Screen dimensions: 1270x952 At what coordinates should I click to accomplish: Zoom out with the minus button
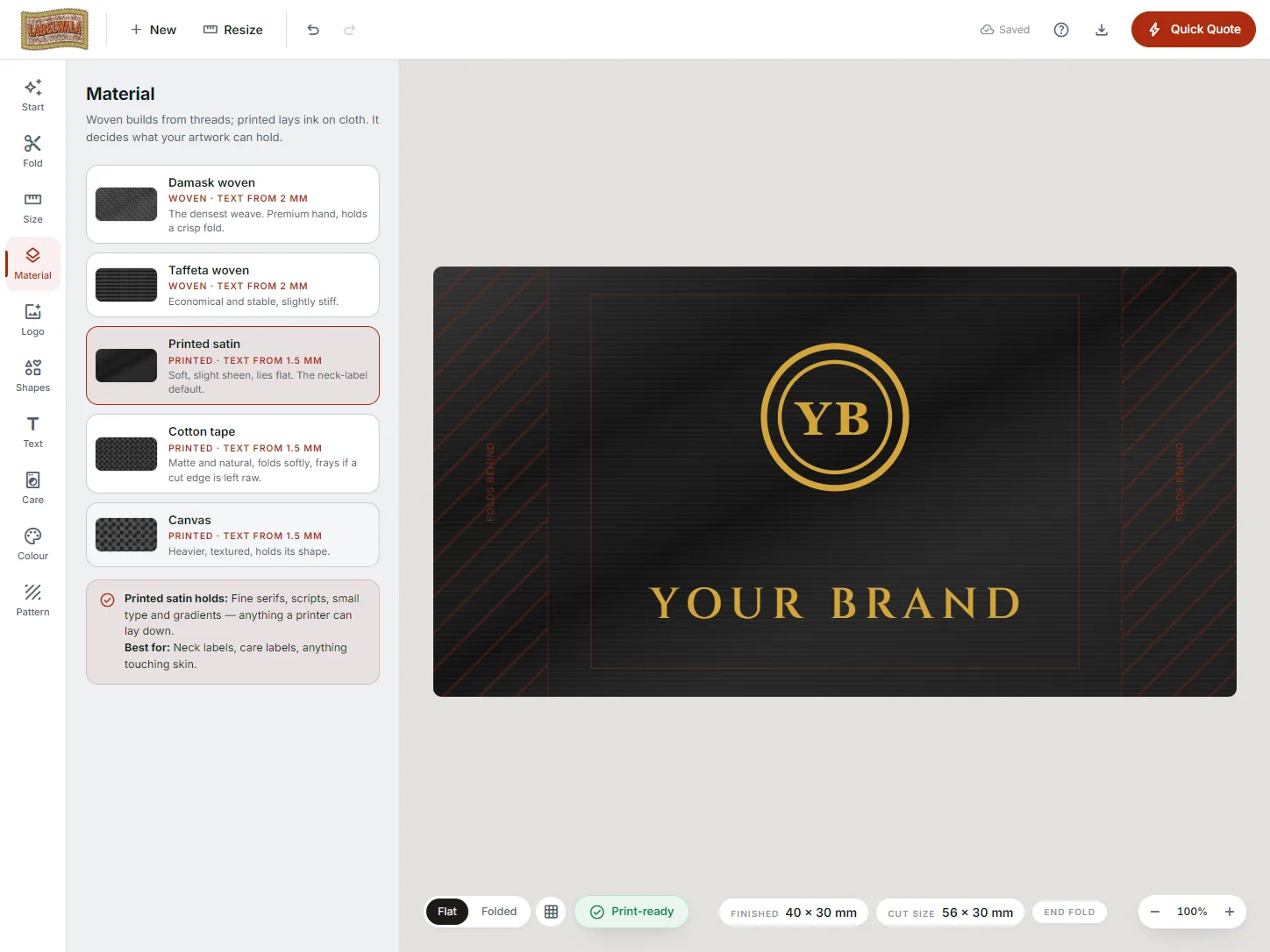click(x=1155, y=912)
